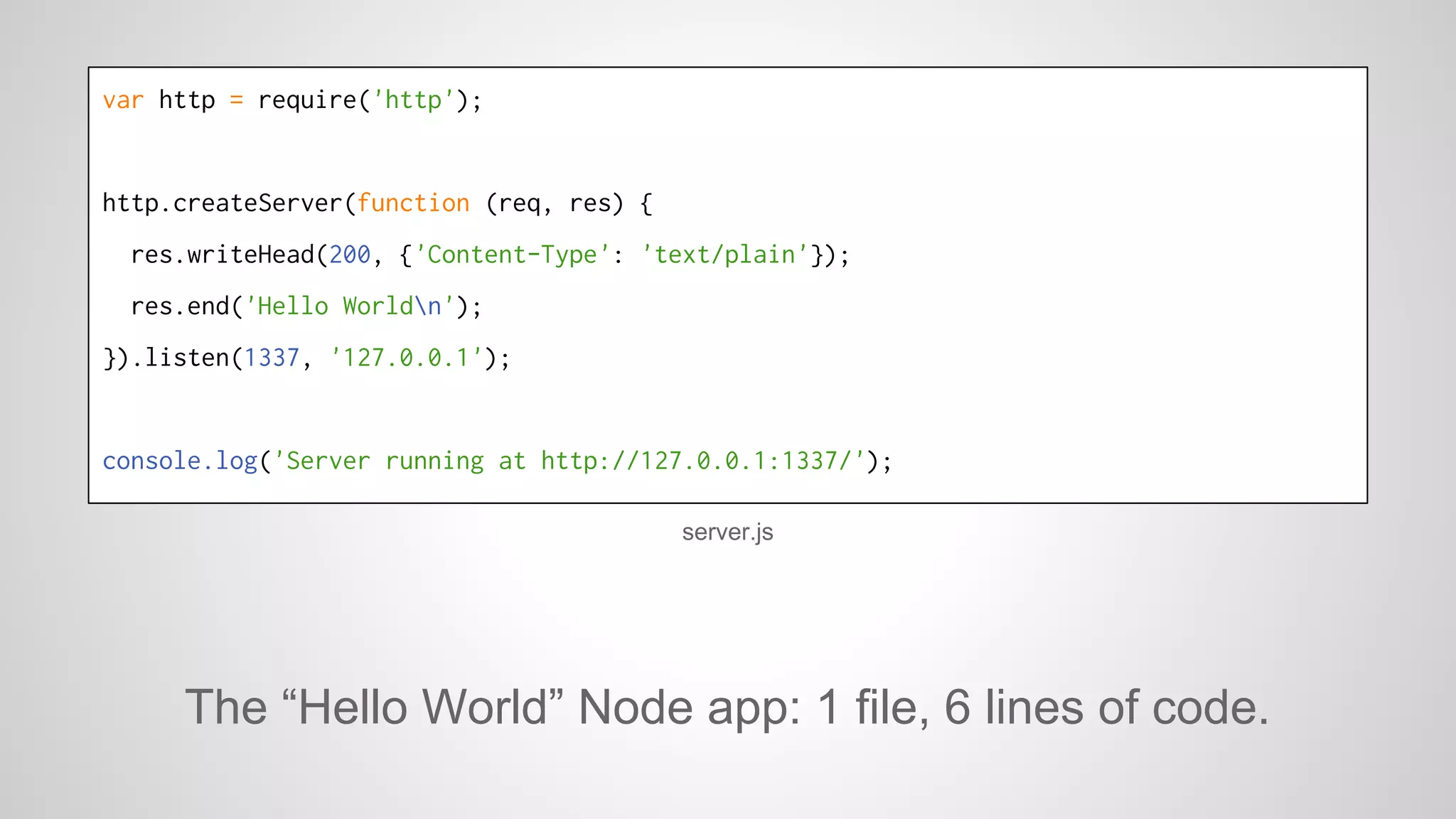Click http.createServer in the code
The image size is (1456, 819).
tap(223, 203)
